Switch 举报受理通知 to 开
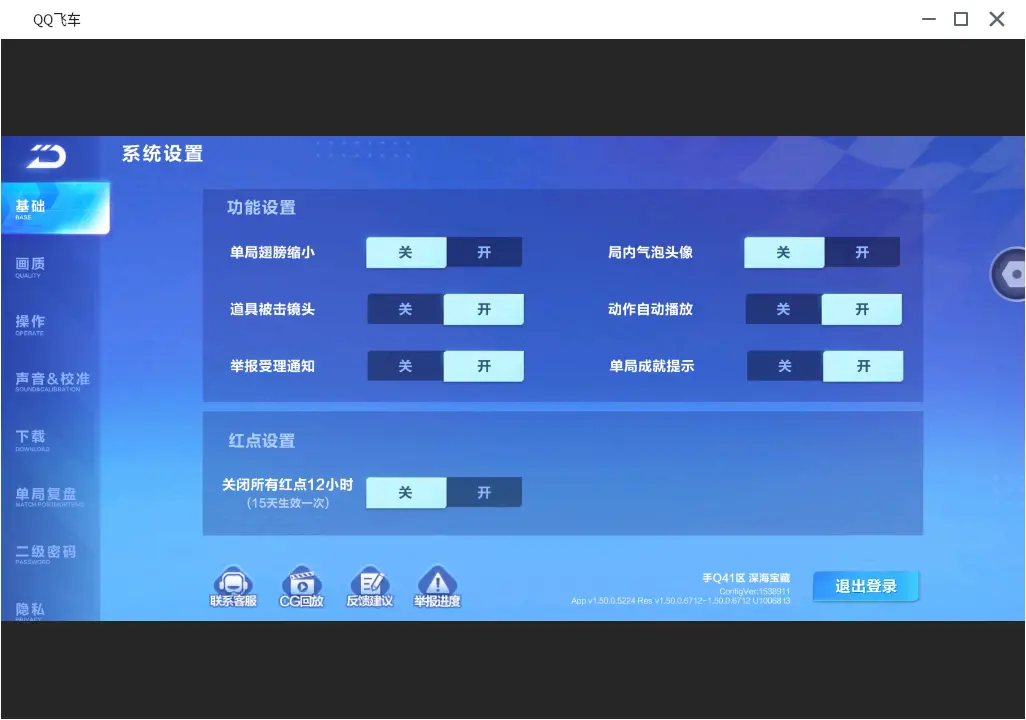The width and height of the screenshot is (1026, 720). pos(484,367)
